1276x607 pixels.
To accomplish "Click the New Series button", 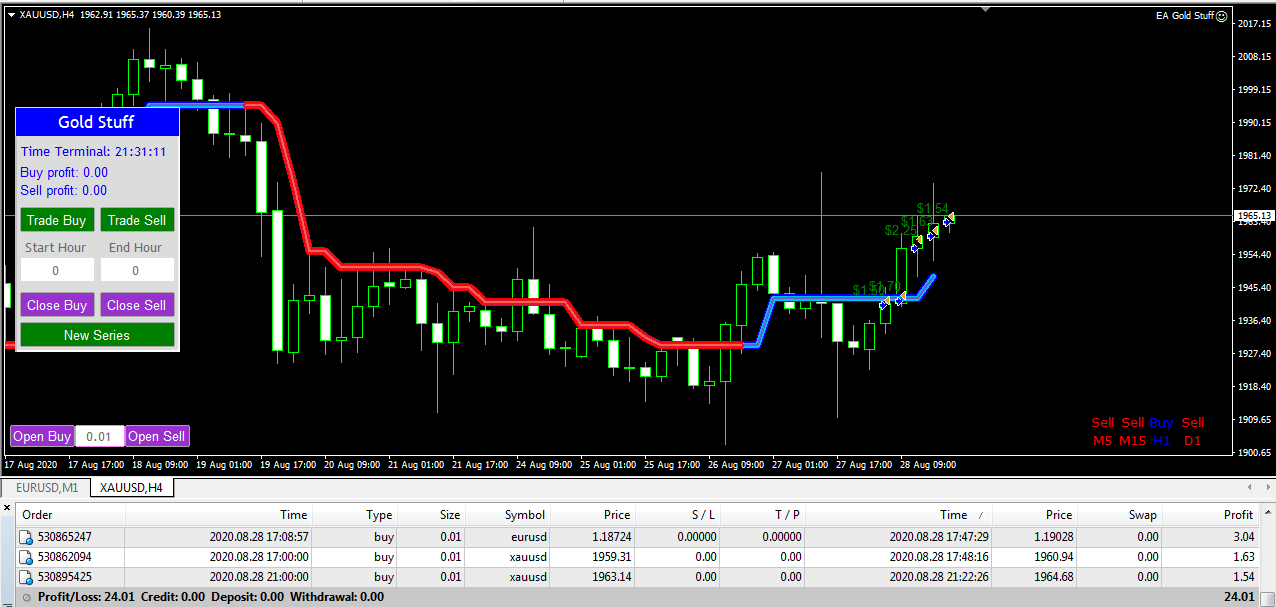I will coord(97,336).
